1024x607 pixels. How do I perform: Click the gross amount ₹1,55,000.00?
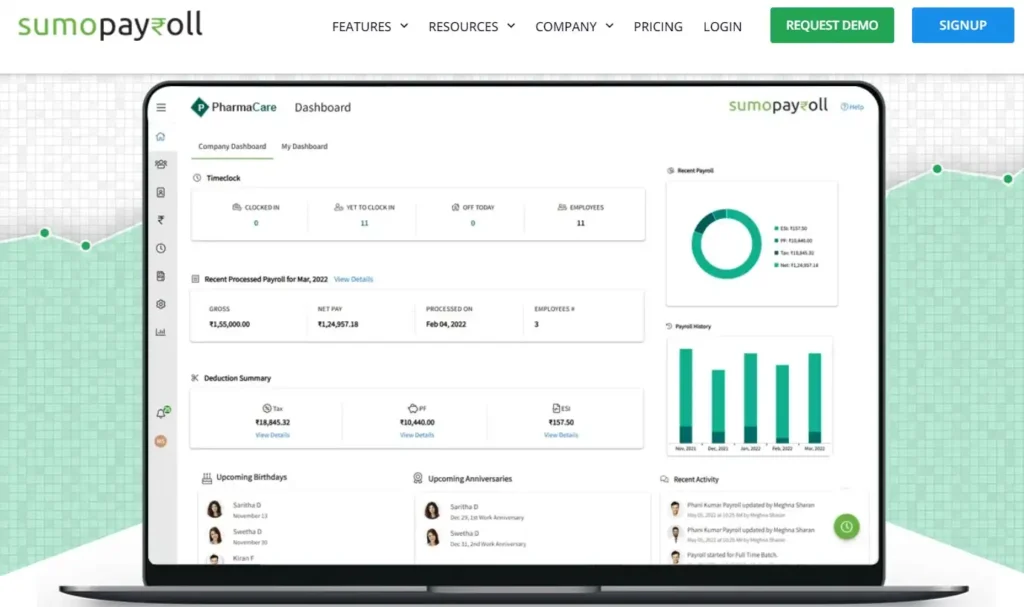229,324
